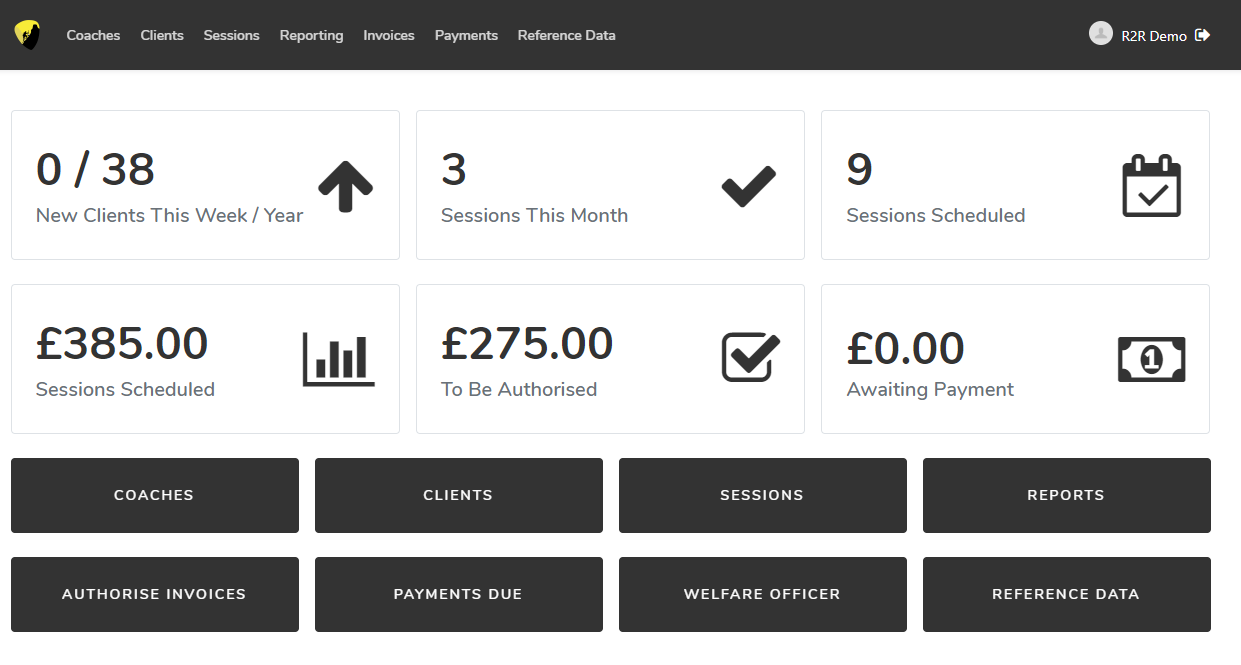Click the bar chart icon on £385.00 card
Screen dimensions: 1241x665
click(x=338, y=359)
